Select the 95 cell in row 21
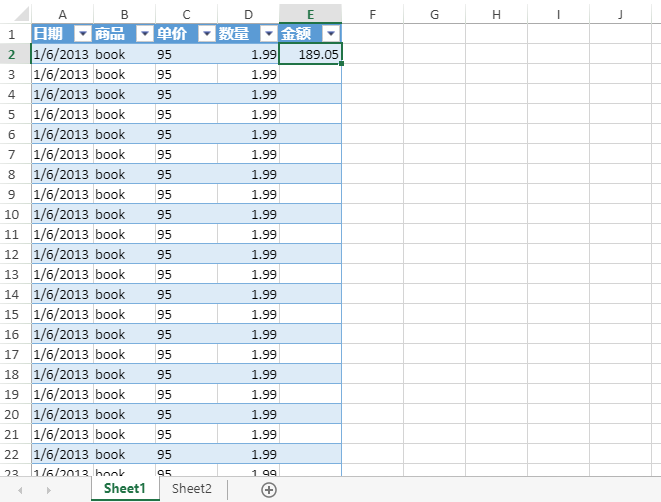Viewport: 661px width, 502px height. click(x=186, y=434)
